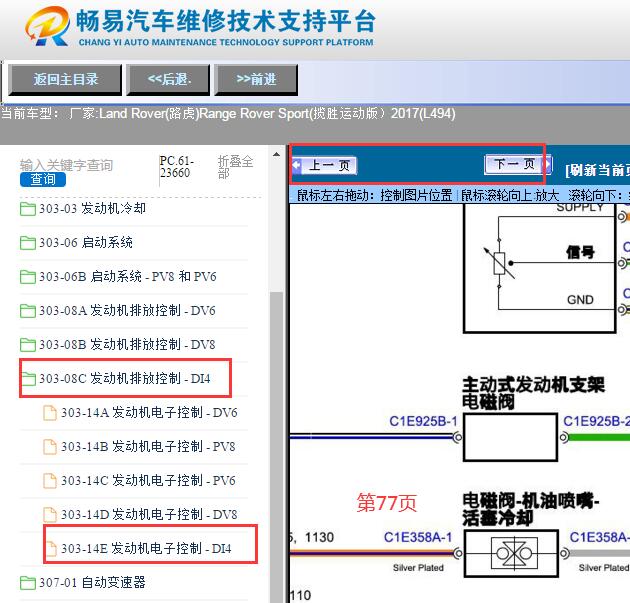Click the tree panel vertical scrollbar thumb

point(276,446)
